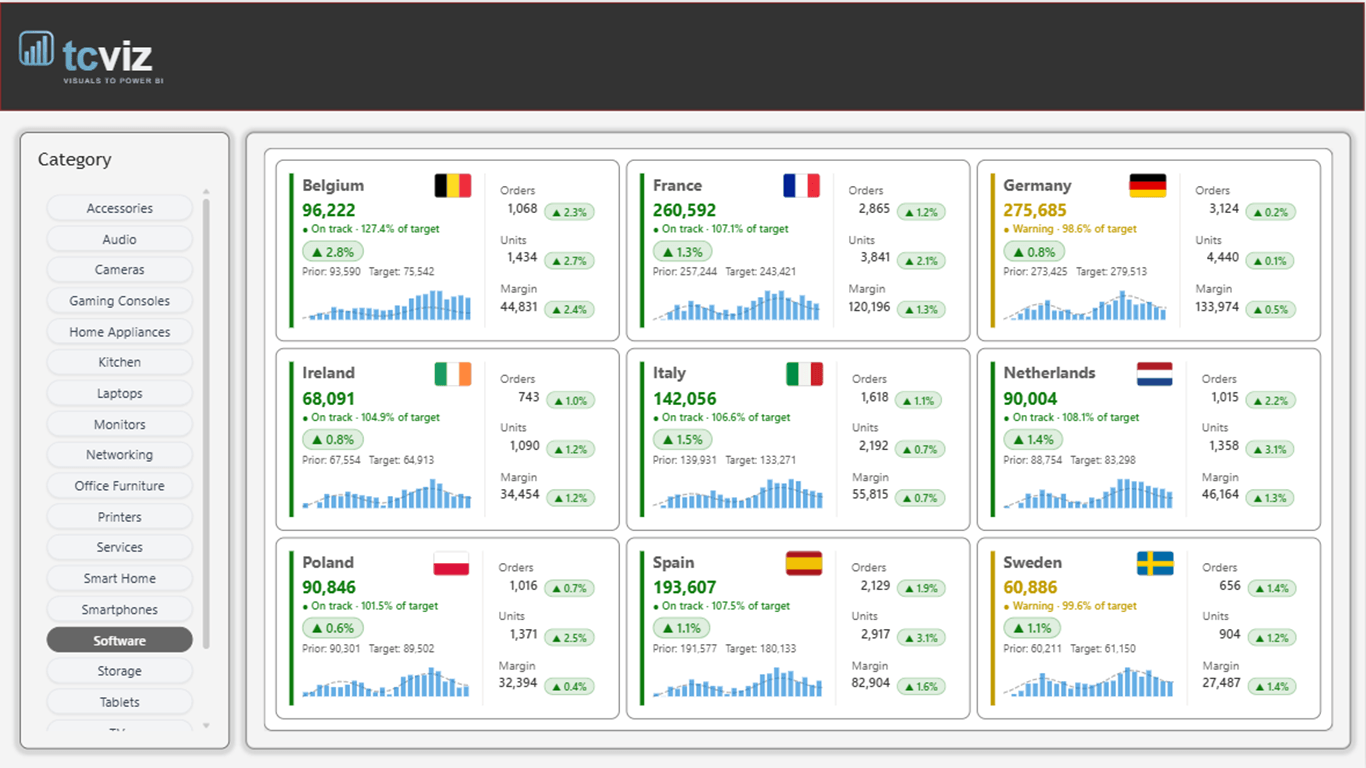Choose the Smart Home category
The height and width of the screenshot is (768, 1366).
(120, 578)
